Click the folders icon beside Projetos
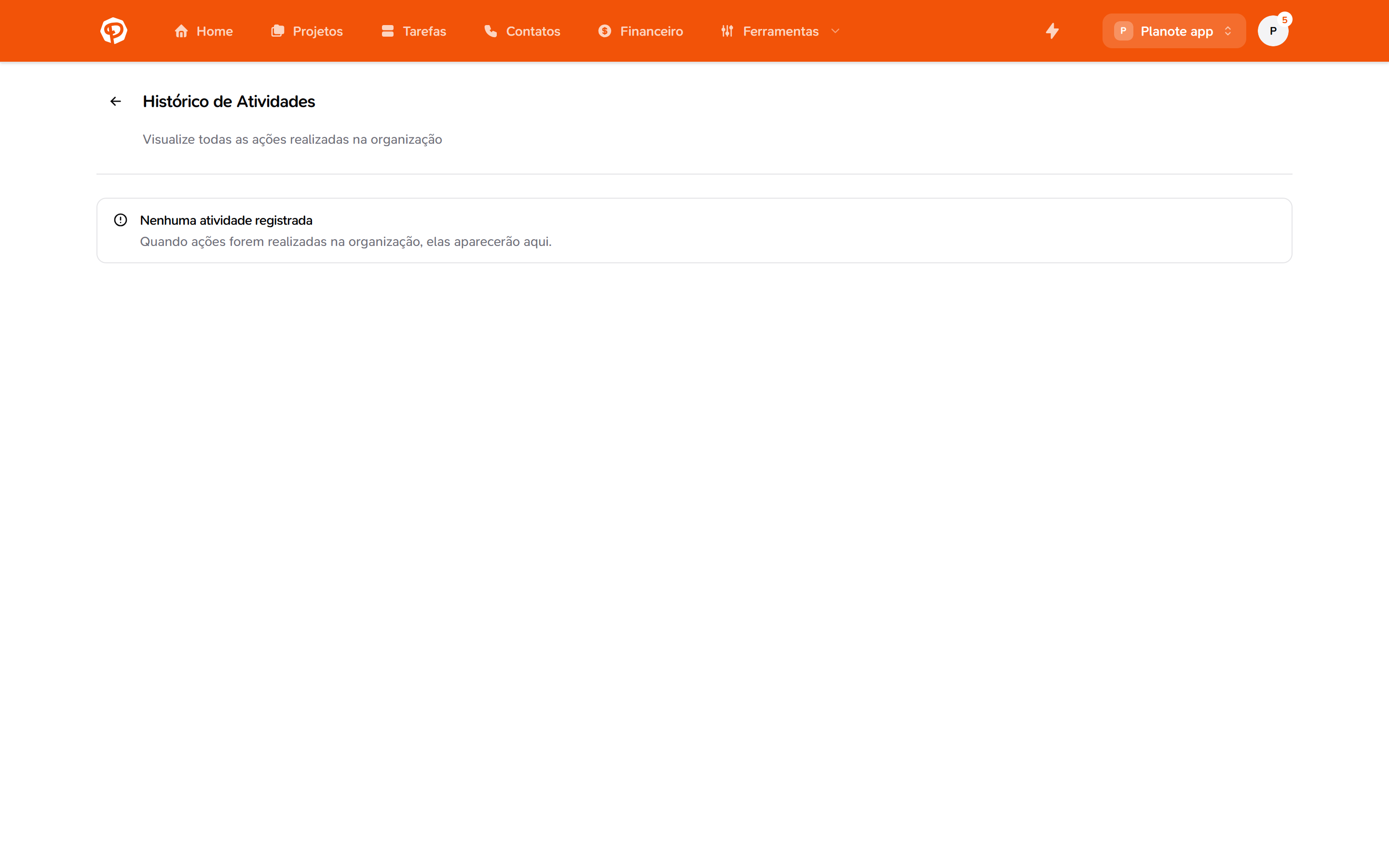 click(x=278, y=31)
